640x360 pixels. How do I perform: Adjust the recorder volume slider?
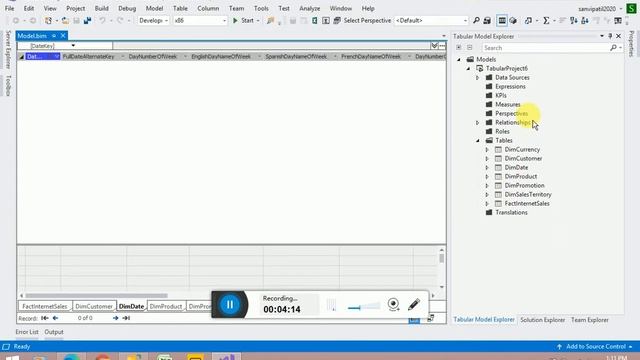363,306
